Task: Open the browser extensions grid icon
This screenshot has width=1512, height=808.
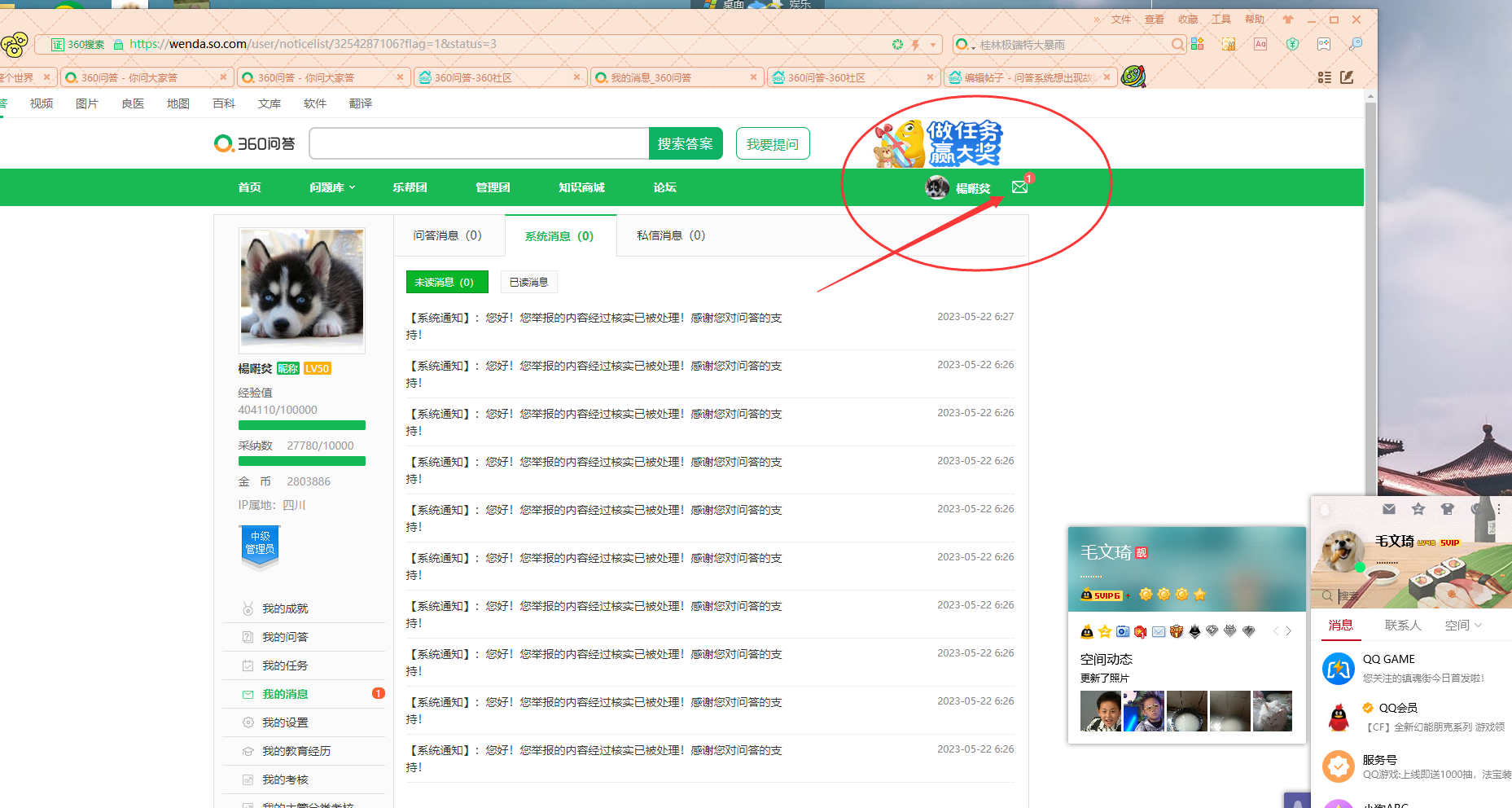Action: (x=1197, y=44)
